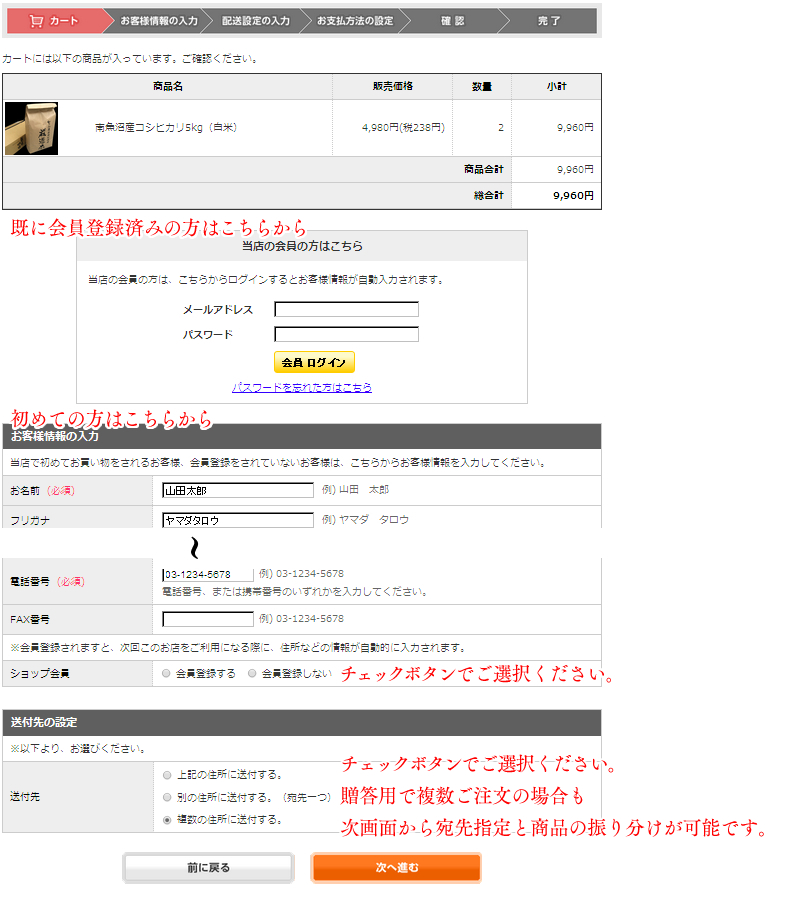Viewport: 794px width, 900px height.
Task: Open the パスワードを忘れた方はこちら link
Action: tap(302, 387)
